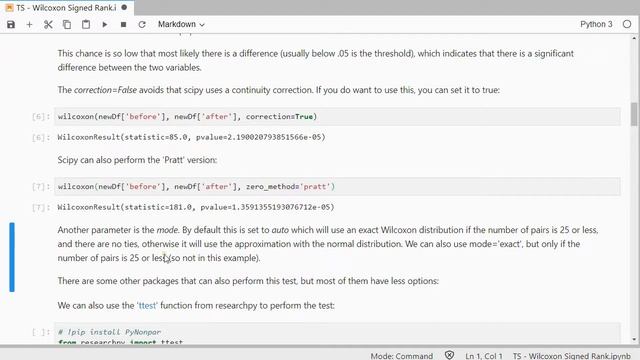Click the text "Scipy can also perform the 'Pratt' version:"
640x360 pixels.
coord(137,160)
